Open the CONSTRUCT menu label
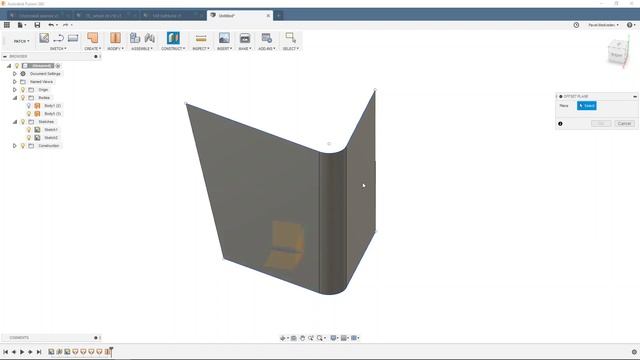 coord(173,49)
